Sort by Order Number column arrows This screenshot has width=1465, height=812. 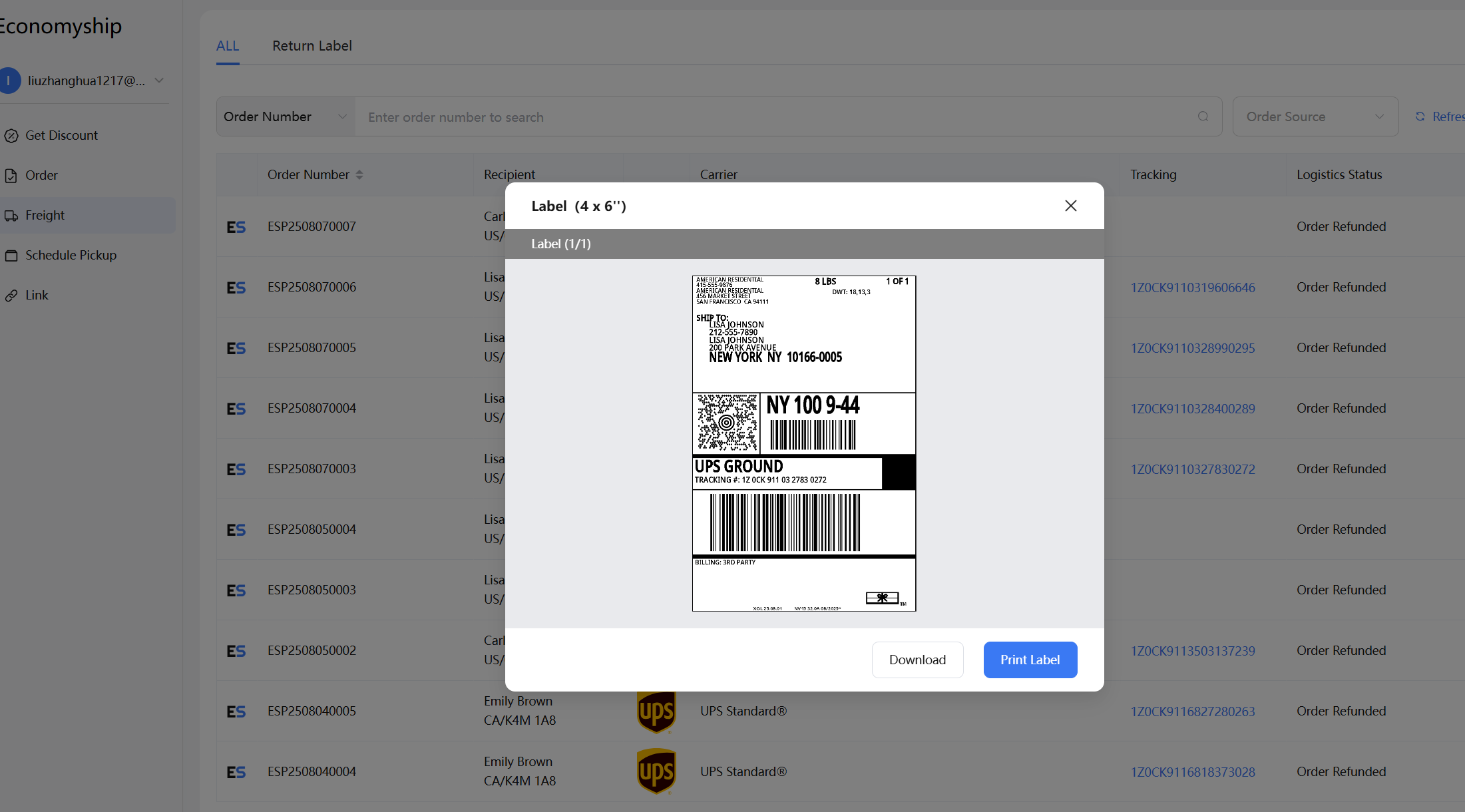[359, 174]
